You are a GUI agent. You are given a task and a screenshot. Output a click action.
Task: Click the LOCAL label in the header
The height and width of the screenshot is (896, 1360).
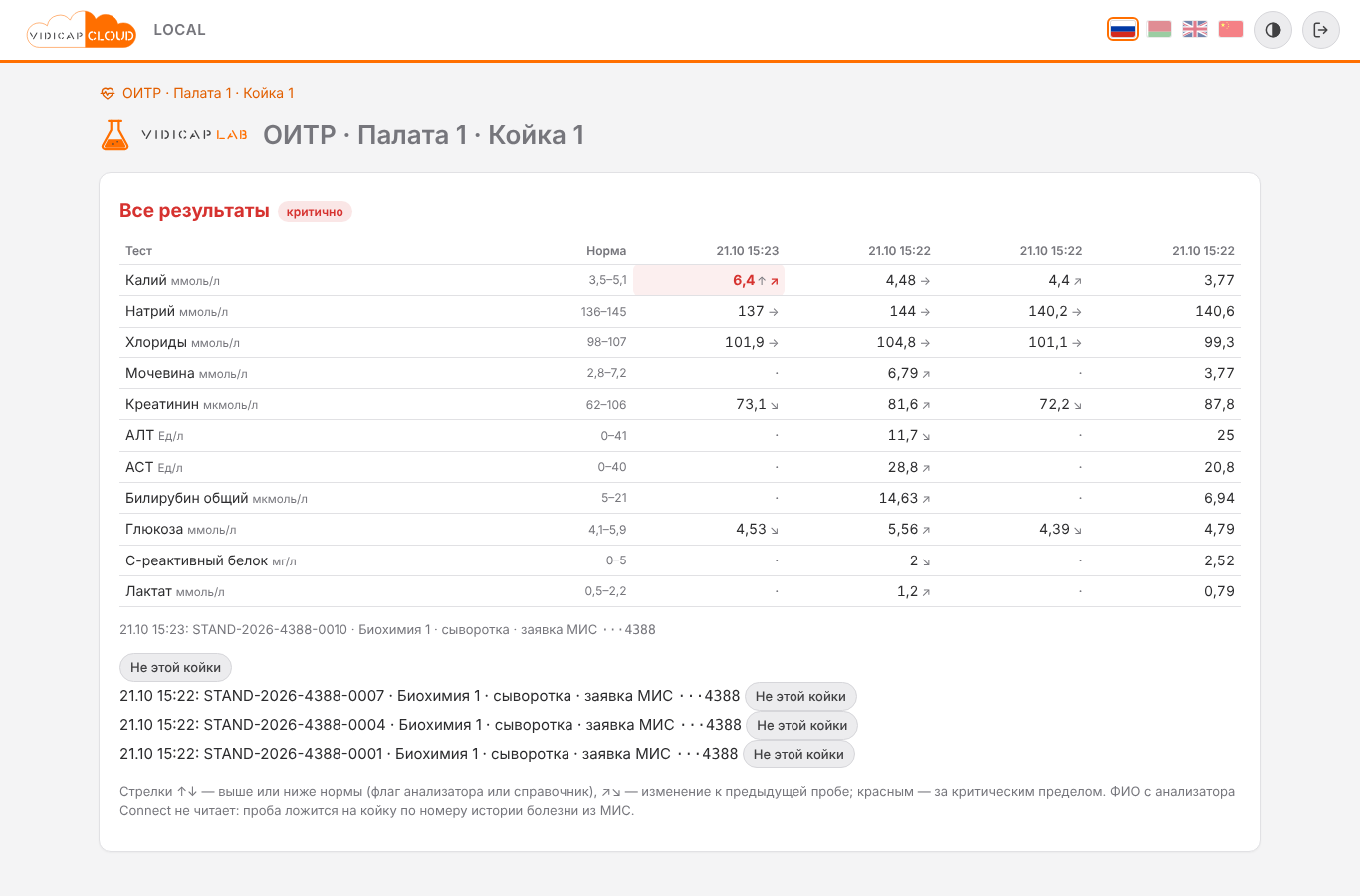point(180,30)
